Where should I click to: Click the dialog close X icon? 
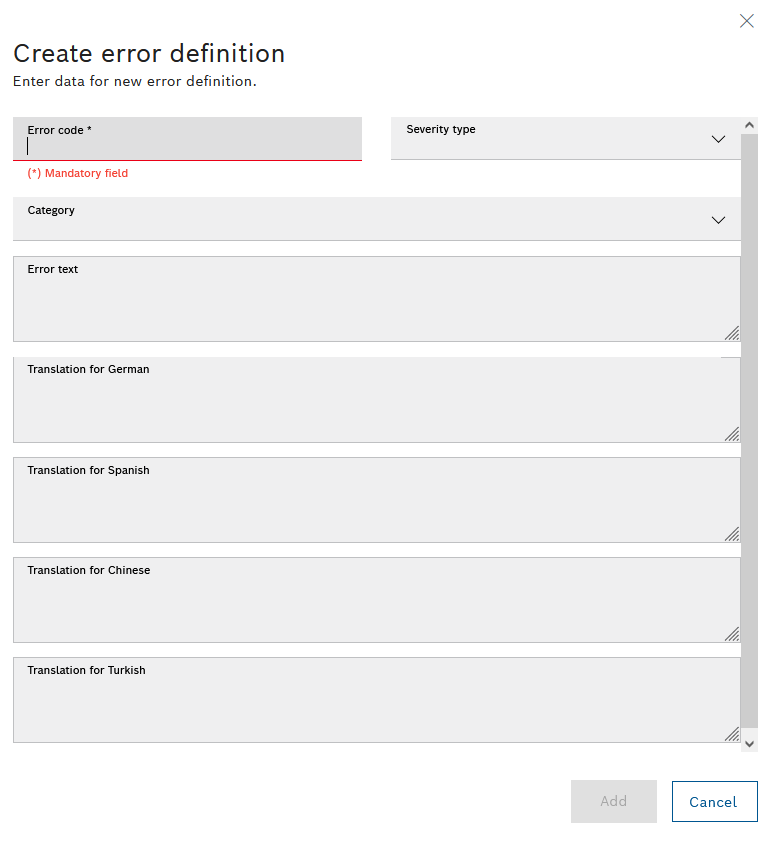(746, 20)
